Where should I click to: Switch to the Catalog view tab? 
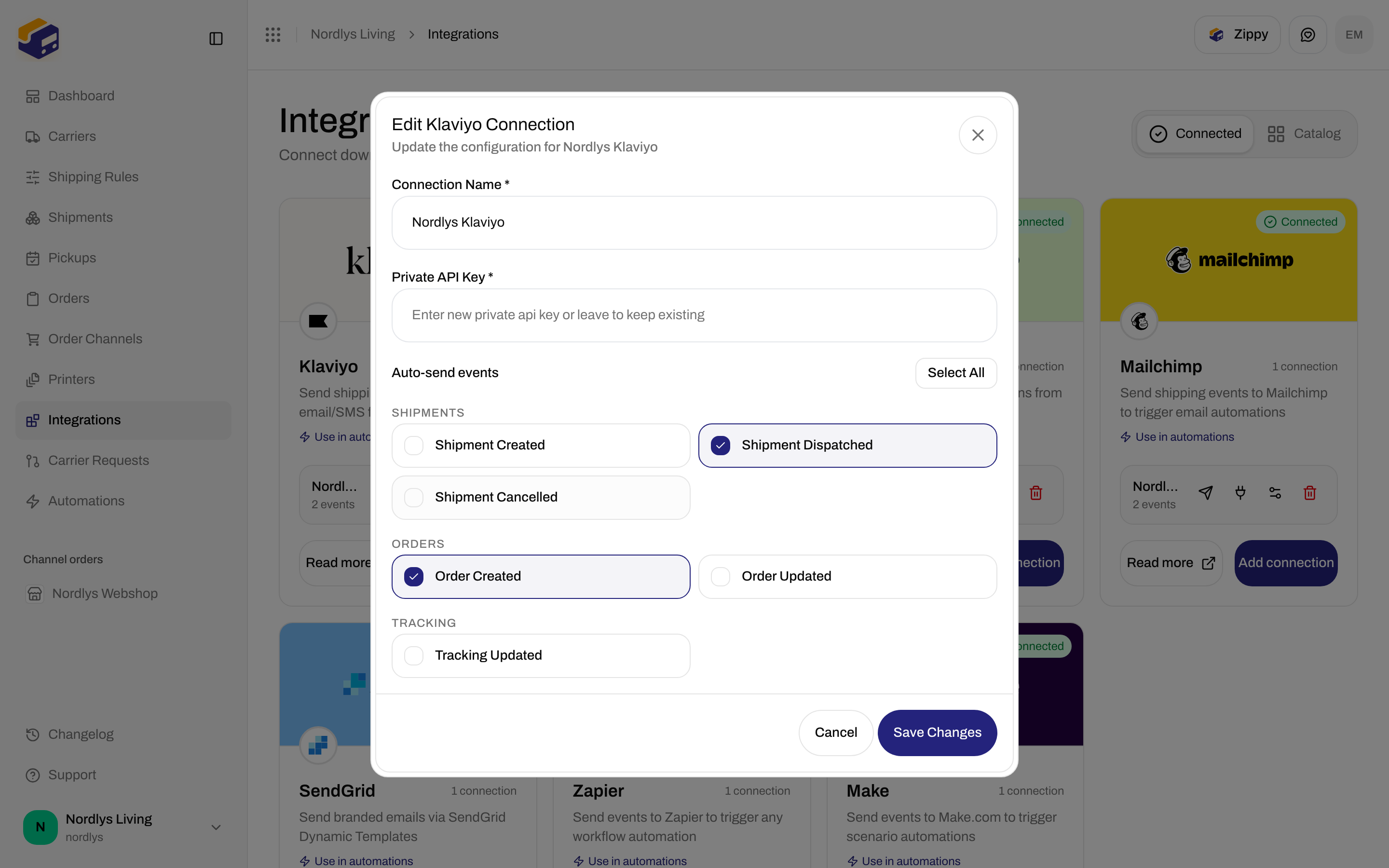[x=1304, y=134]
